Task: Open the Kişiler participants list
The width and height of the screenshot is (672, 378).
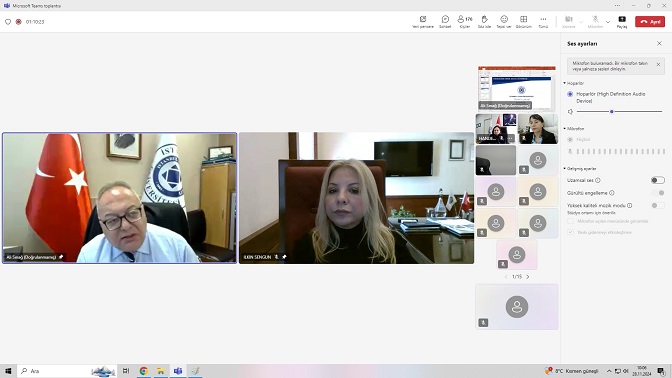Action: tap(465, 21)
